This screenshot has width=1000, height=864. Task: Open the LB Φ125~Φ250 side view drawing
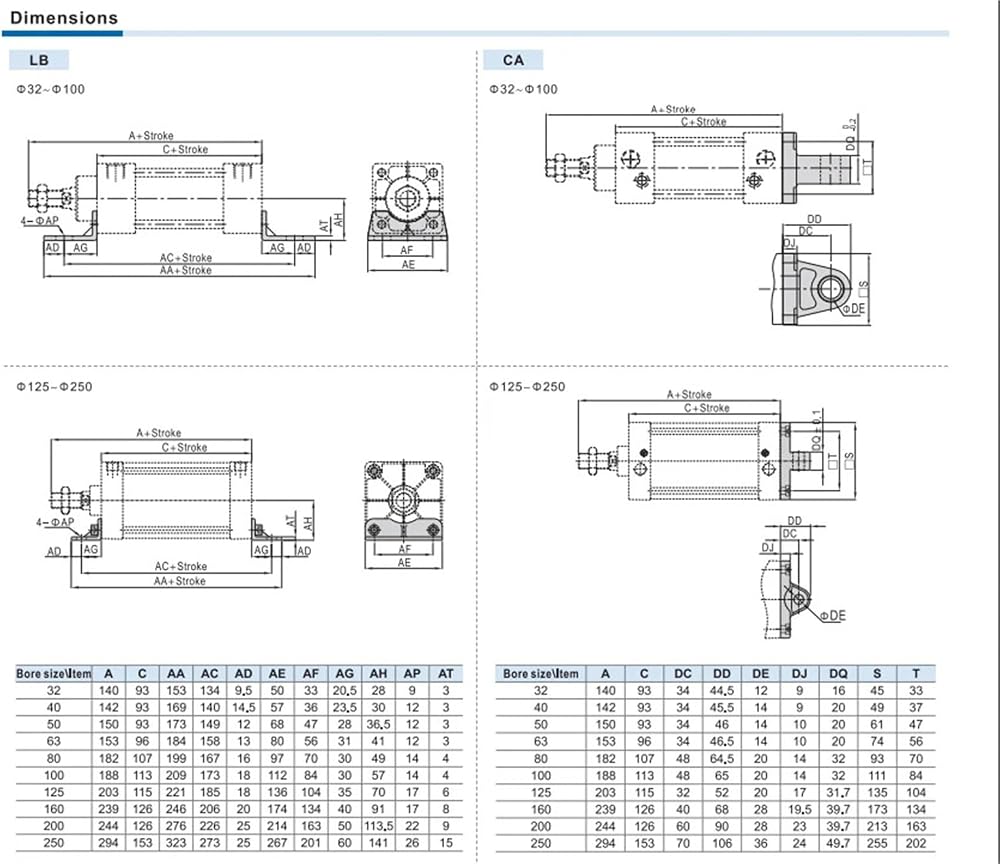(175, 507)
